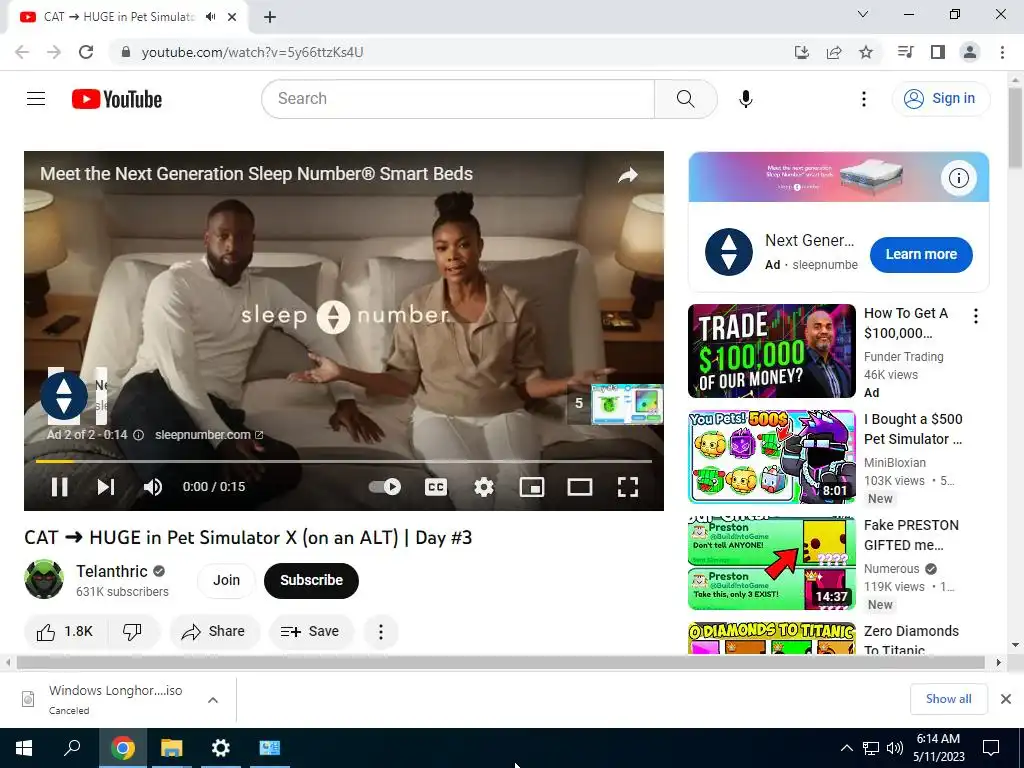Start voice search with microphone icon
Screen dimensions: 1024x768
coord(746,99)
